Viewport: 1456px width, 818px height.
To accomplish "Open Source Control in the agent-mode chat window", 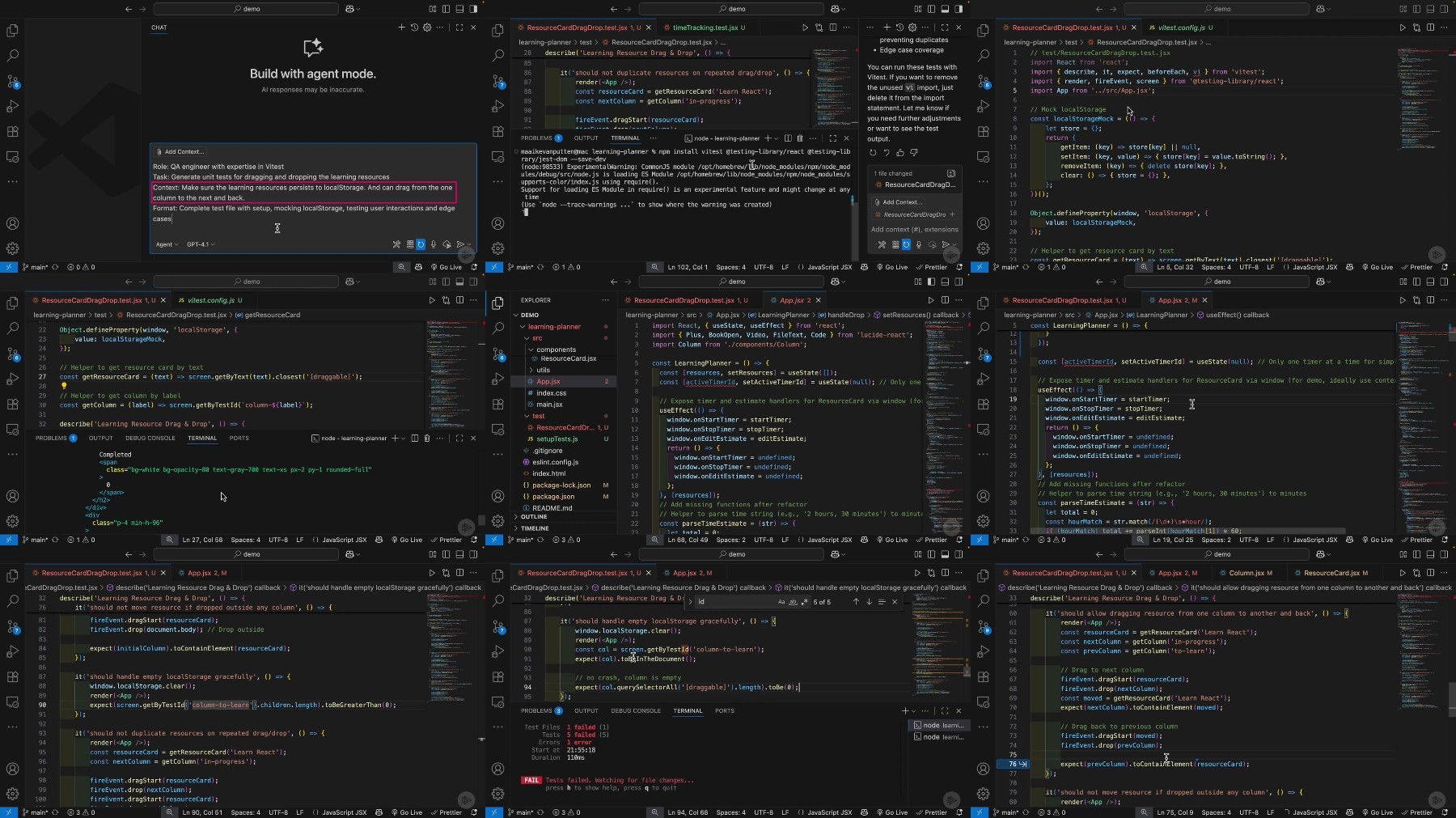I will 13,82.
